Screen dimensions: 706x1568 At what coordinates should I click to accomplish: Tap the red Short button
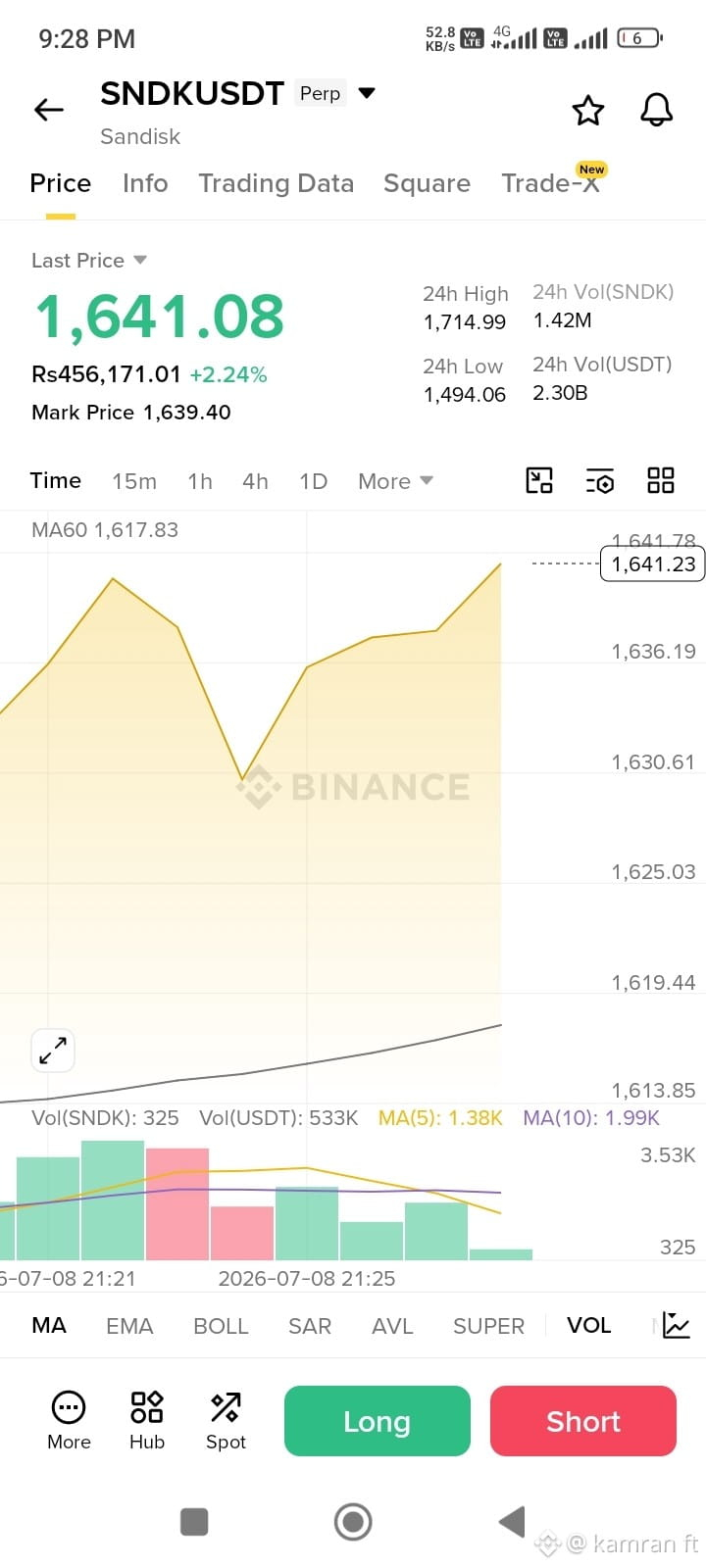pyautogui.click(x=583, y=1421)
